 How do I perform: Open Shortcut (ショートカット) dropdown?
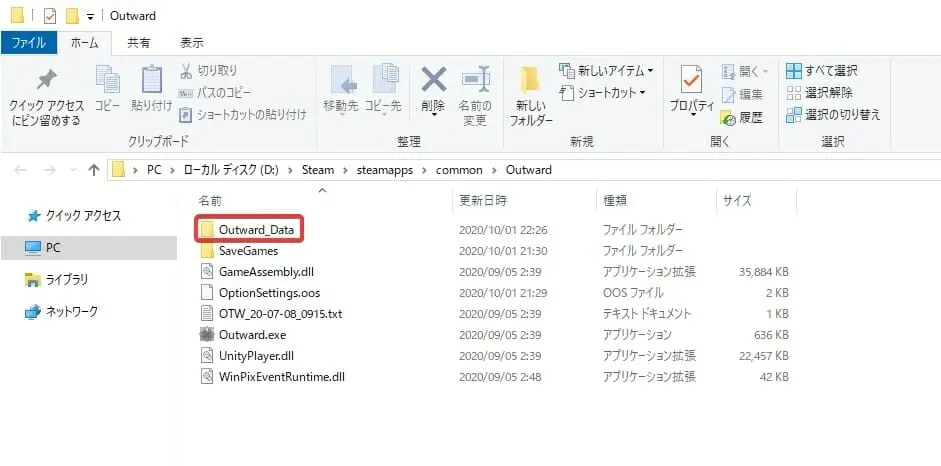click(x=603, y=92)
